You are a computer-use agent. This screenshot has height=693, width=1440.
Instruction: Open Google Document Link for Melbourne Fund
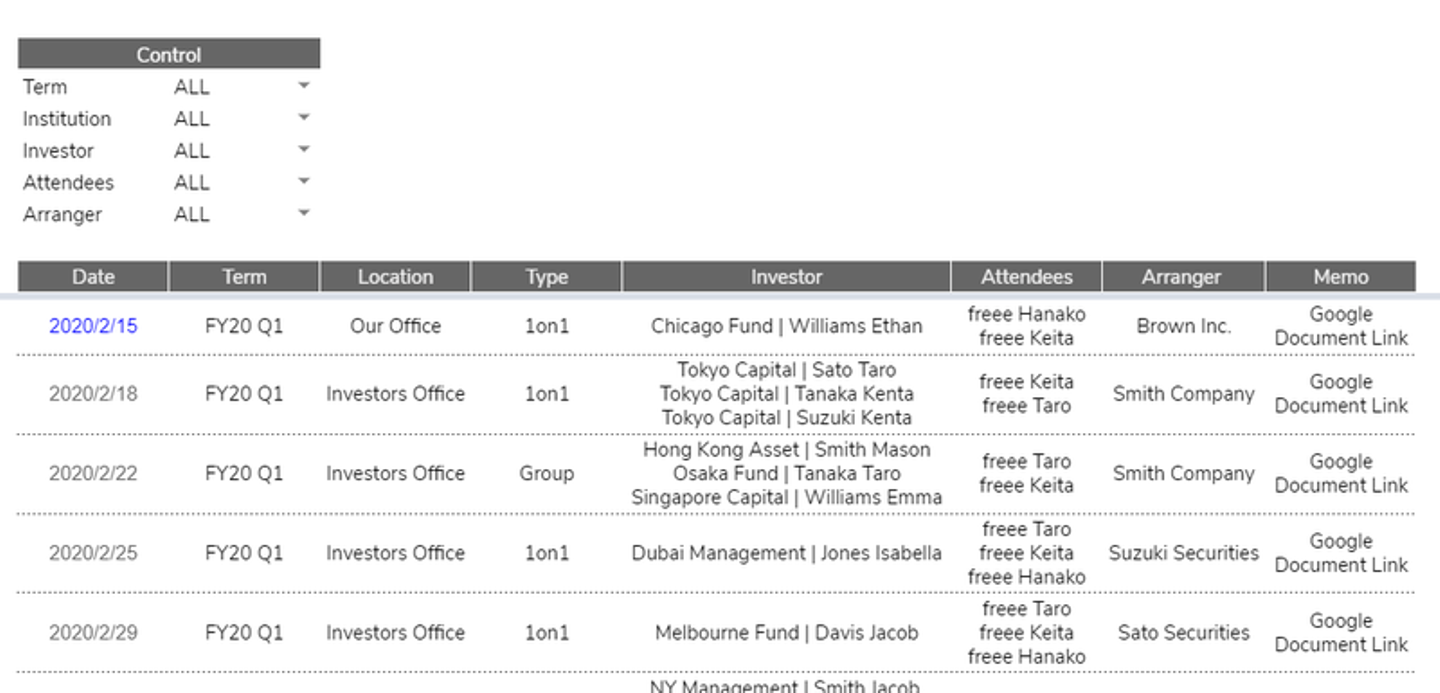point(1340,633)
